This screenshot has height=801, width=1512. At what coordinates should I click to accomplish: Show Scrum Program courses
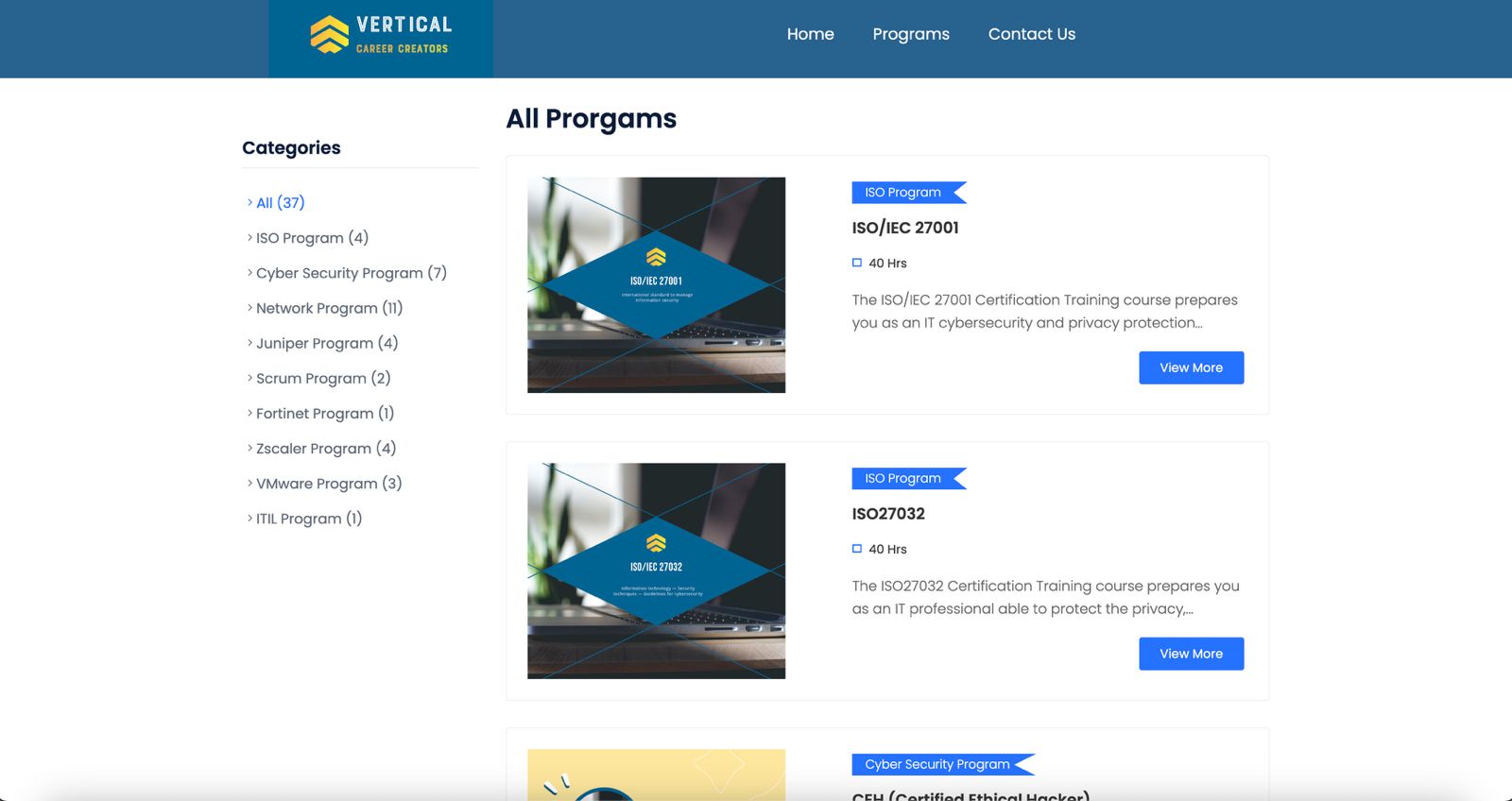[322, 378]
